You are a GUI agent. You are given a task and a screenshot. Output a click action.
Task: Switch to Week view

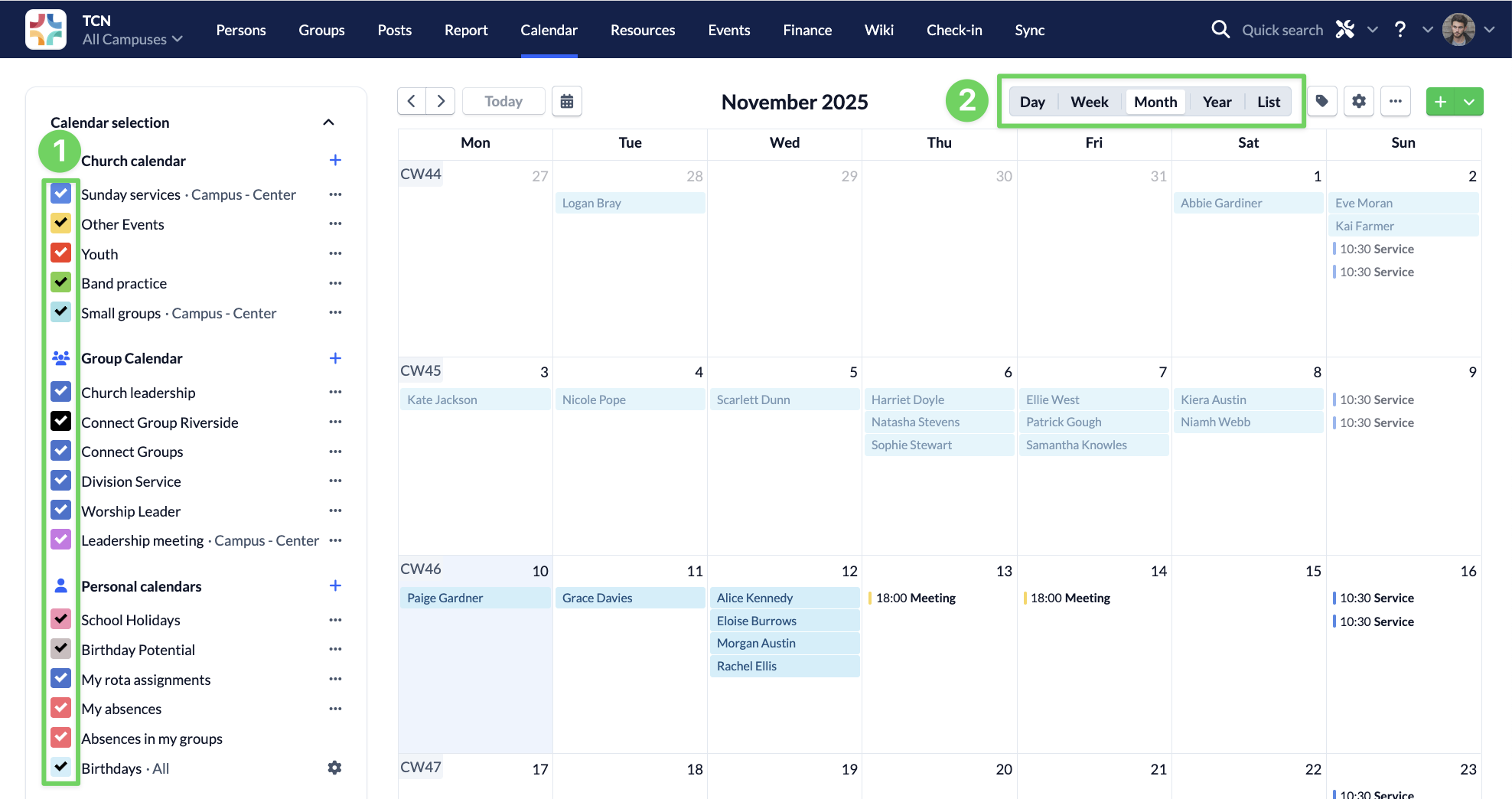point(1089,102)
